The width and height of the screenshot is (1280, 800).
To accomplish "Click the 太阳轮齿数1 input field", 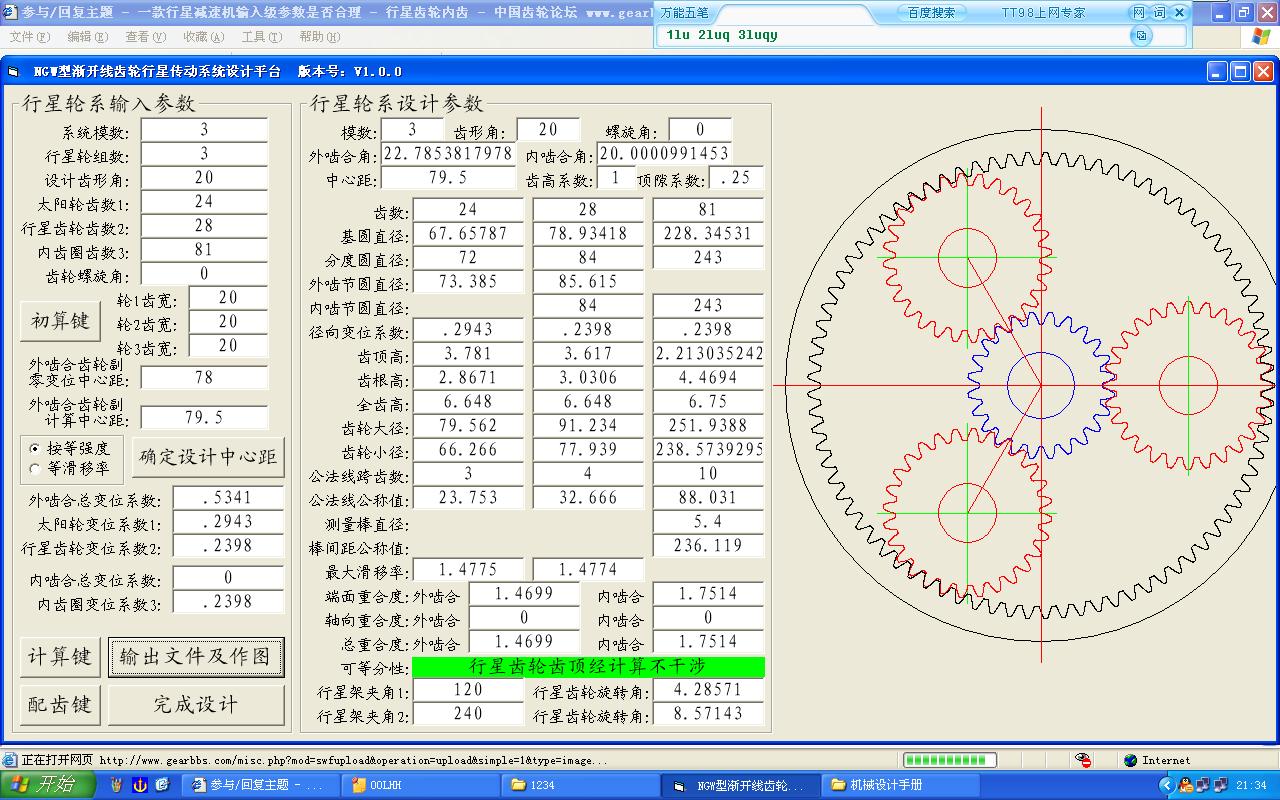I will (204, 202).
